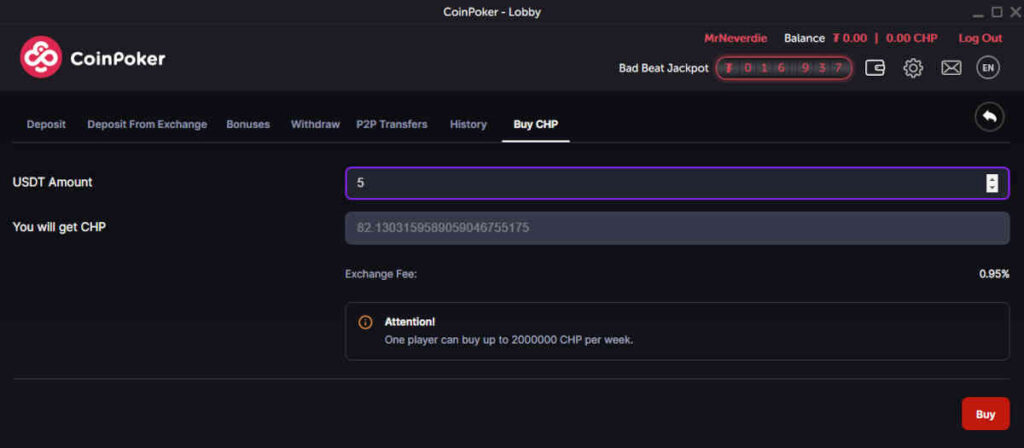
Task: Open the messages envelope icon
Action: coord(951,68)
